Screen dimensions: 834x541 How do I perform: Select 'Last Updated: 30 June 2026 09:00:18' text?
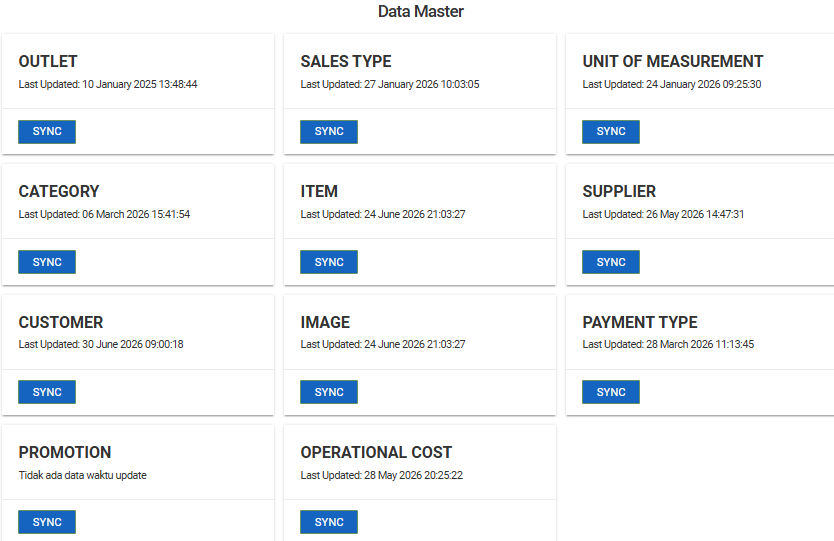pos(101,344)
